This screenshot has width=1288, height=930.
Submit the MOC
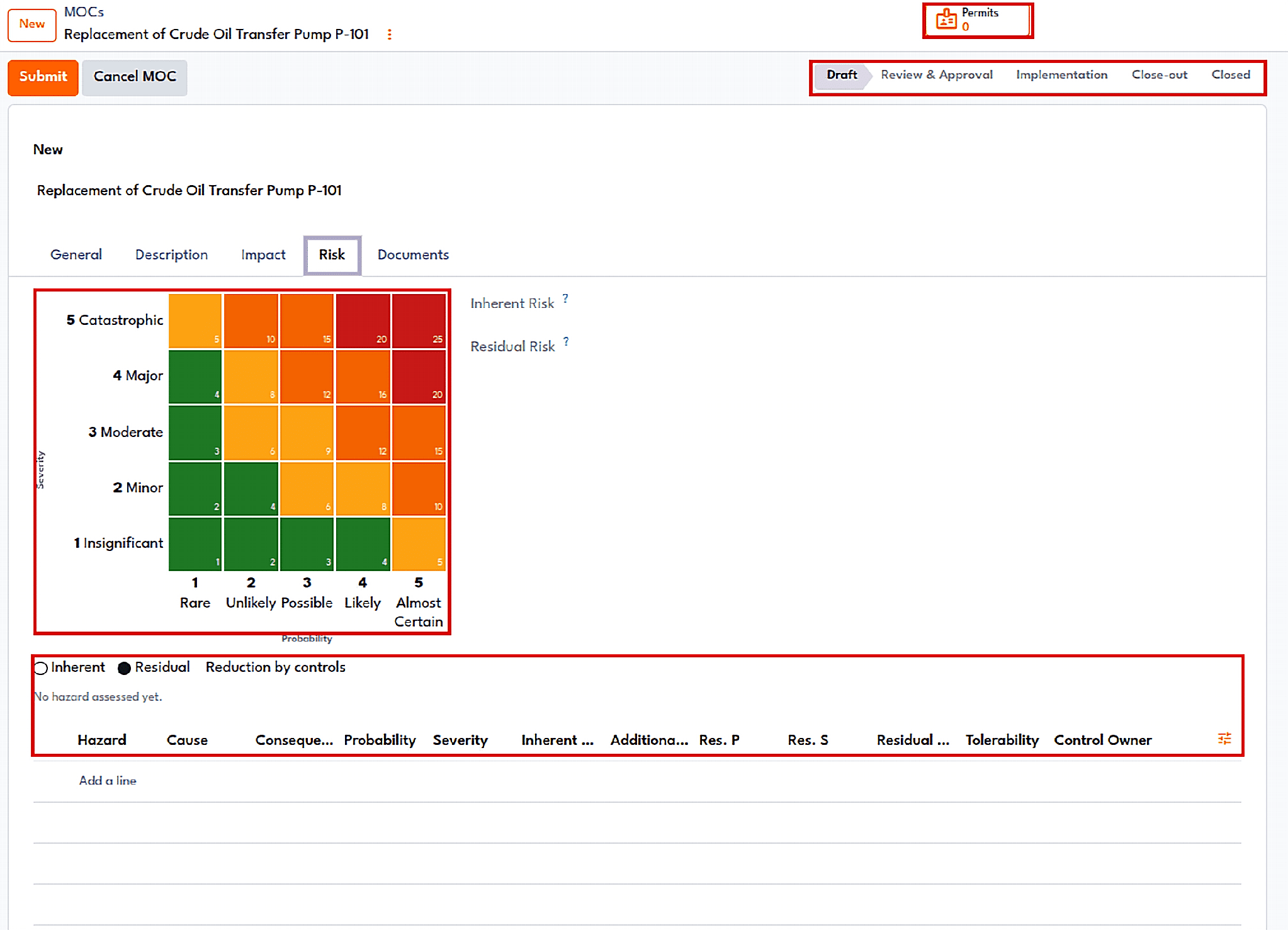tap(43, 77)
